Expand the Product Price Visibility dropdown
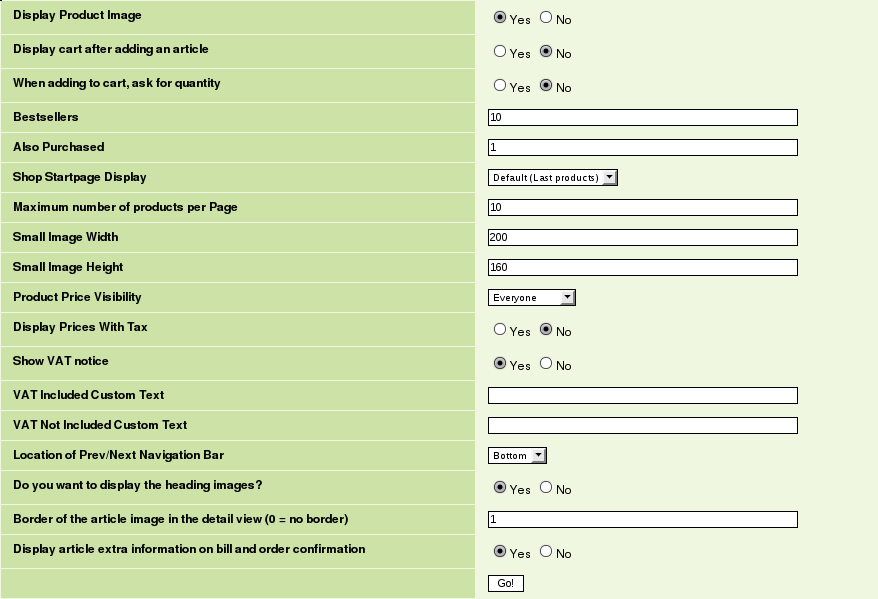 click(x=532, y=298)
